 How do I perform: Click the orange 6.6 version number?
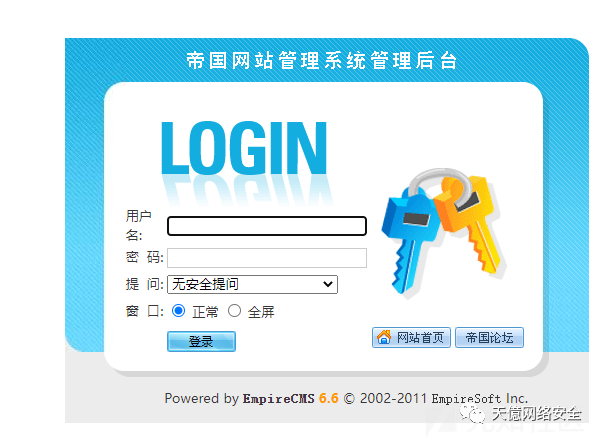pyautogui.click(x=328, y=398)
